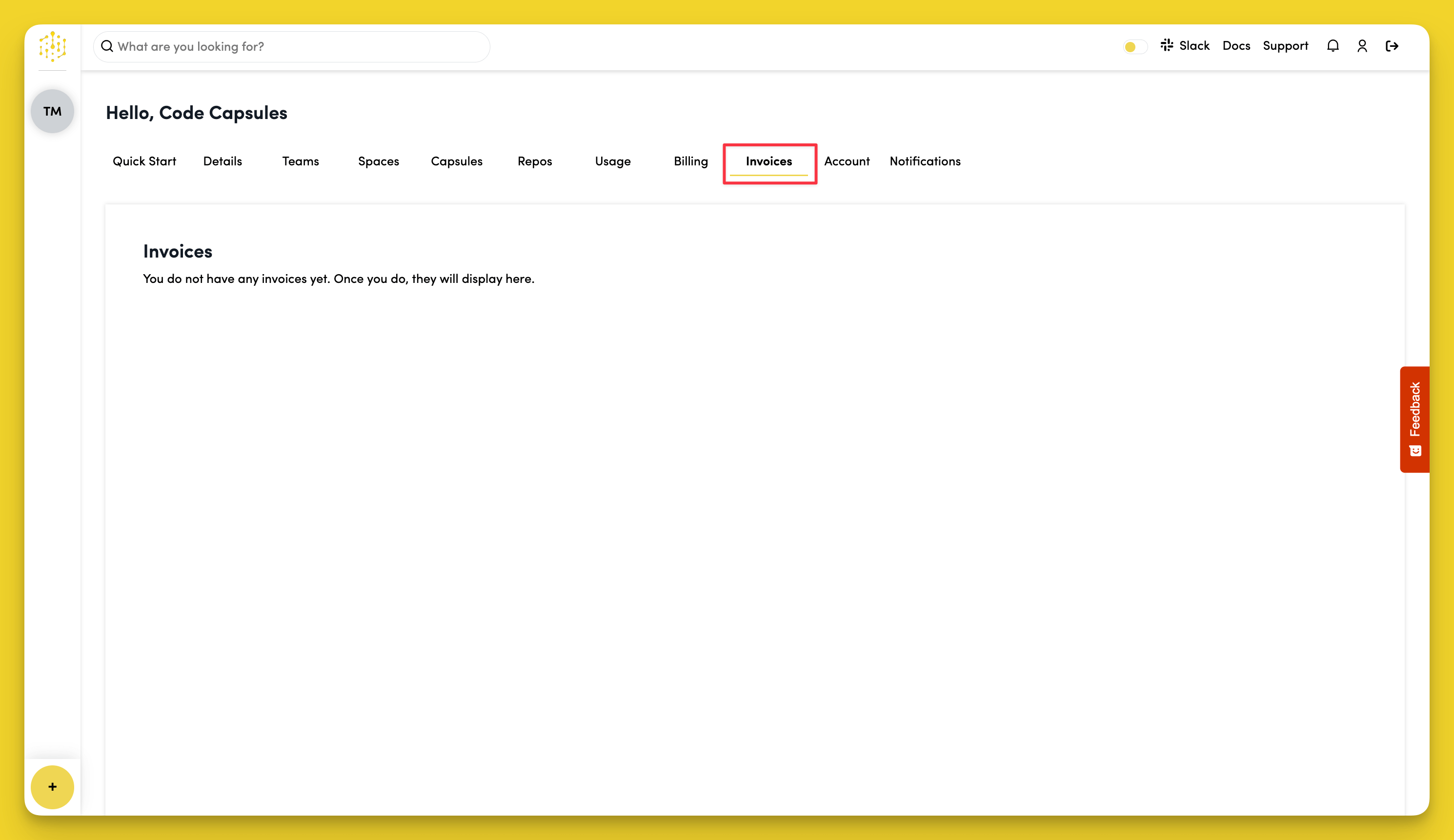Open the Docs link
The image size is (1454, 840).
tap(1236, 45)
